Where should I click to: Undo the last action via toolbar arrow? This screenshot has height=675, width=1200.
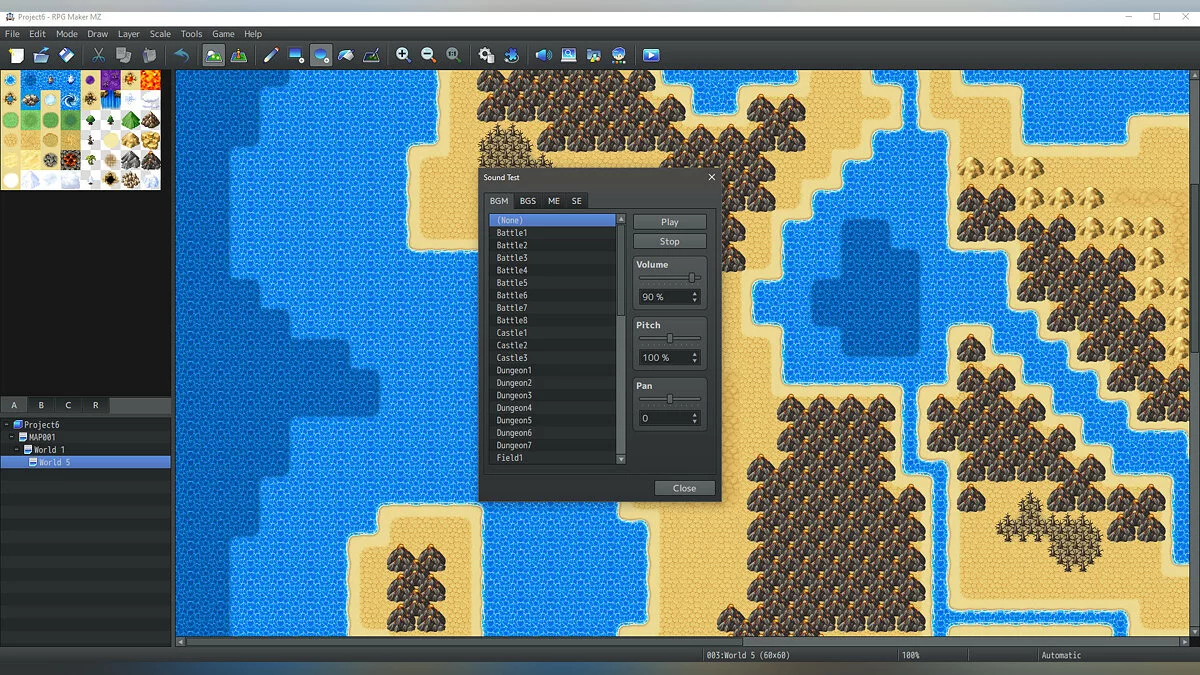(x=181, y=55)
